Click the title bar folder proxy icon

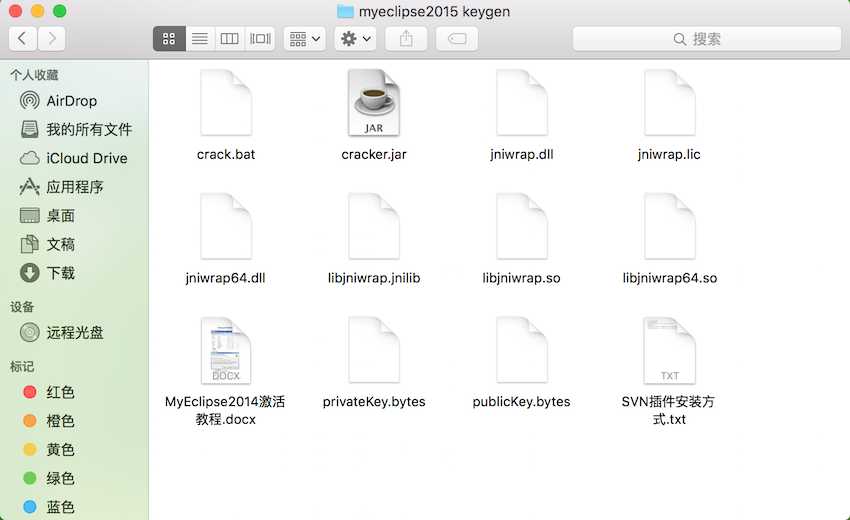345,11
